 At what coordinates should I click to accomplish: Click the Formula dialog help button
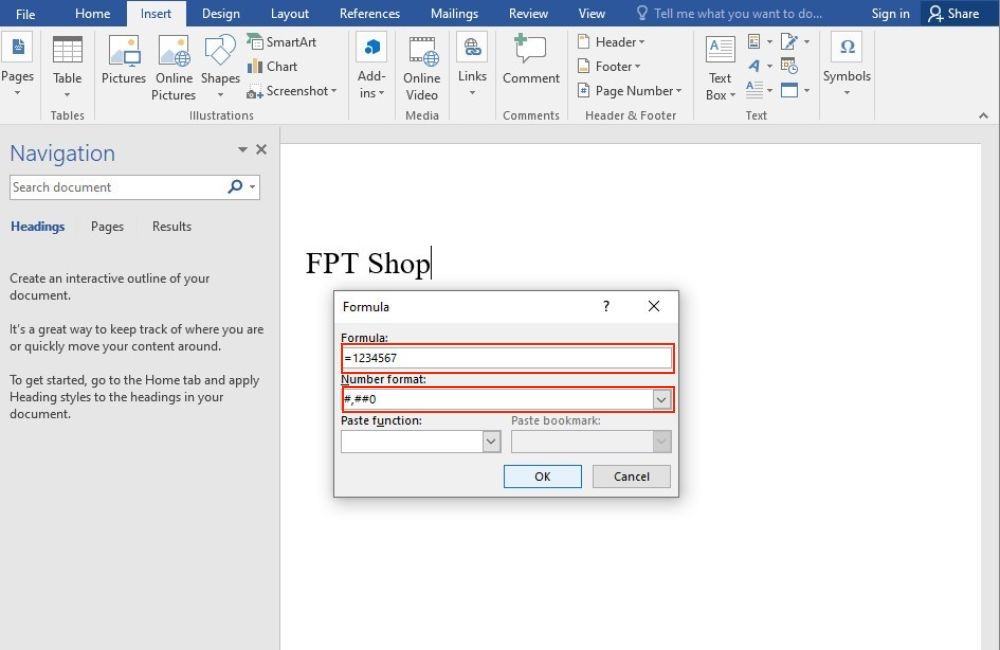606,306
